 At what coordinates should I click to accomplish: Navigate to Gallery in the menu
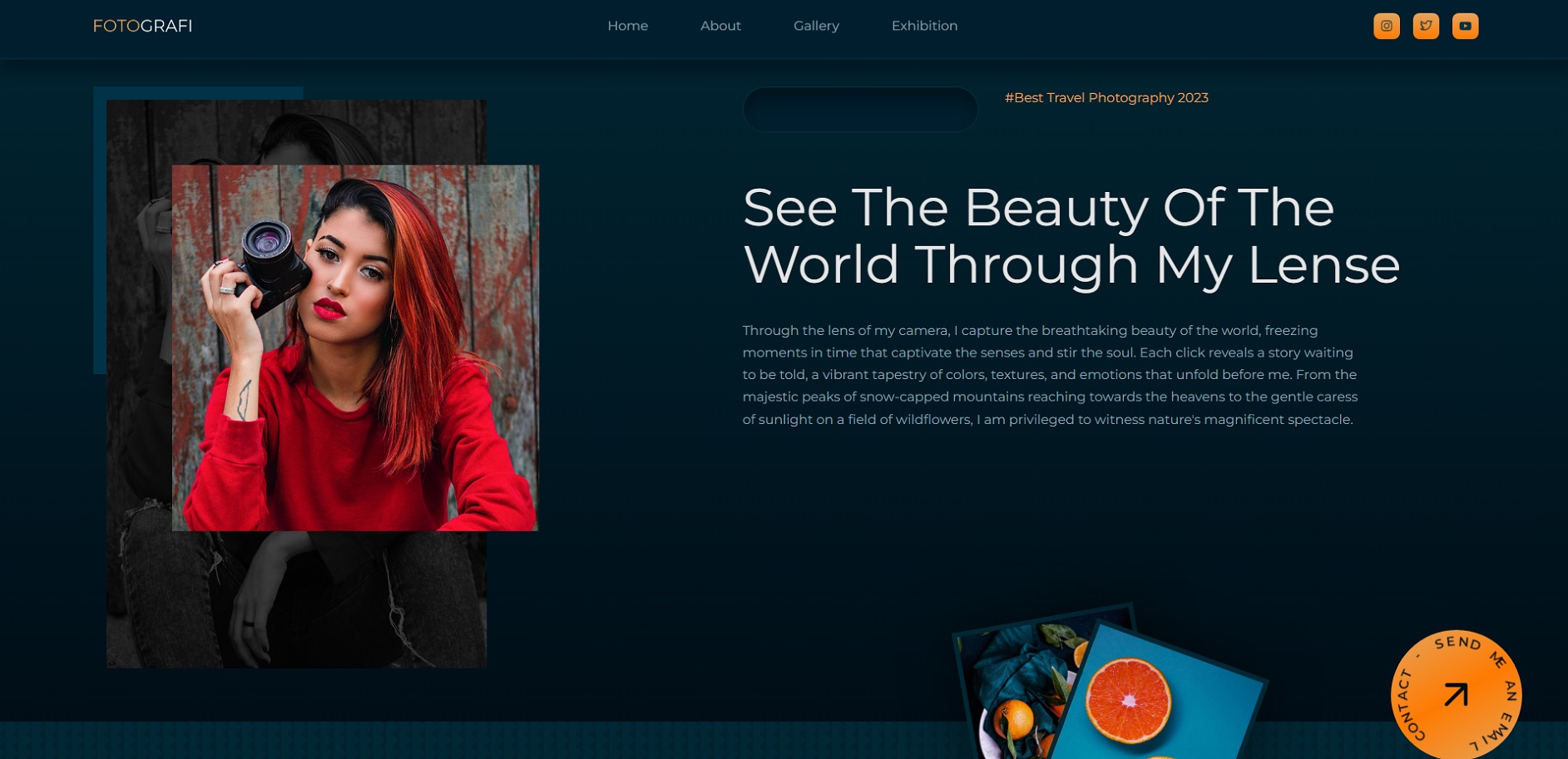(816, 26)
